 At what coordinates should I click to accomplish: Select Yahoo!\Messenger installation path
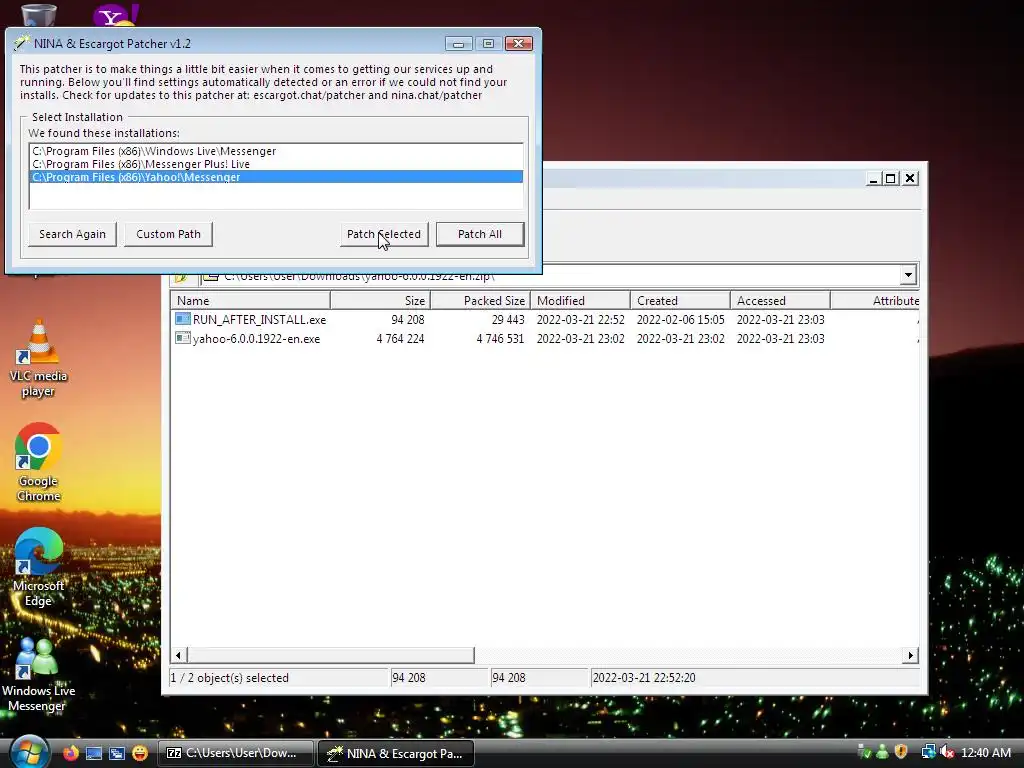pos(276,177)
